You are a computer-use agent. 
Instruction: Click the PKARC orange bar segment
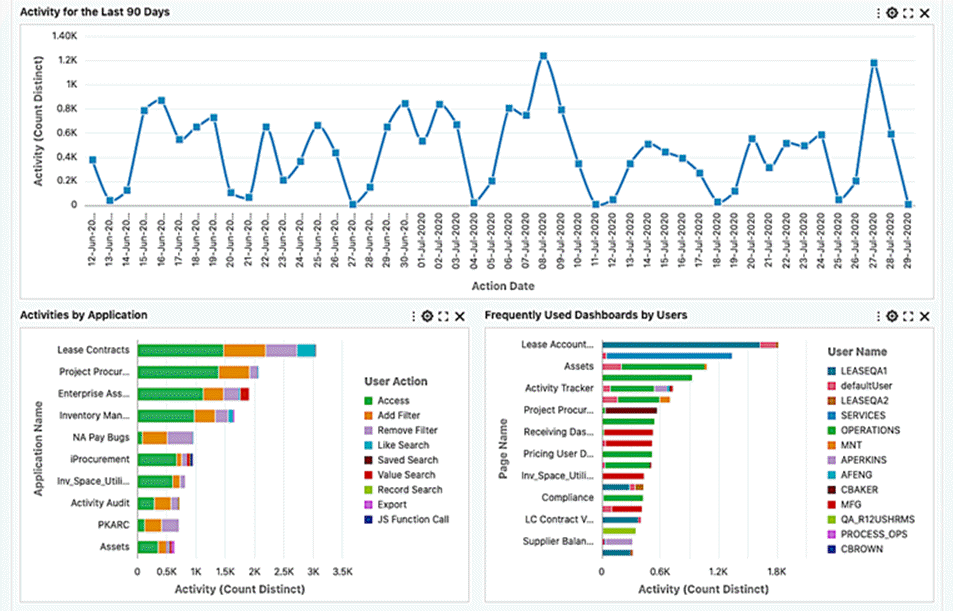coord(153,526)
